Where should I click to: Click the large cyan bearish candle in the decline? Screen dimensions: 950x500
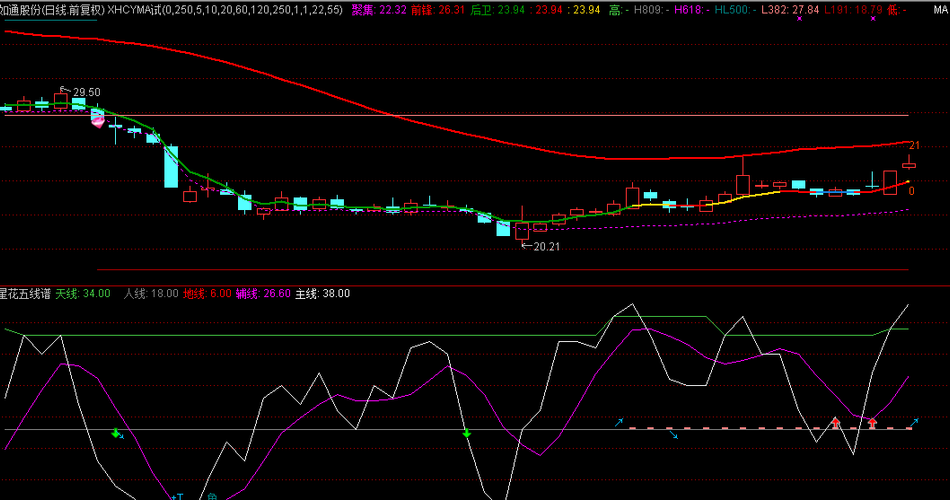pos(171,167)
